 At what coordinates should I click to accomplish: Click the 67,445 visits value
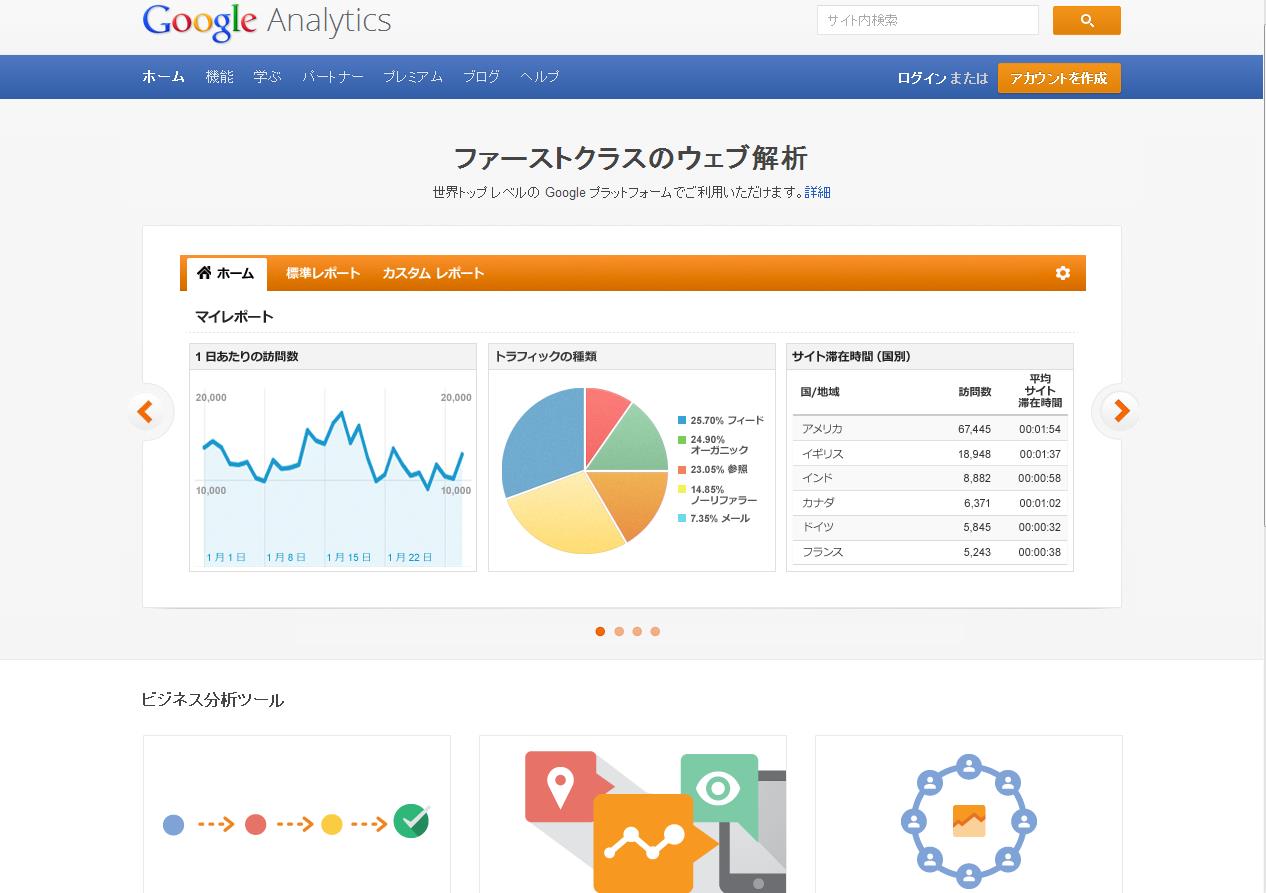(974, 429)
